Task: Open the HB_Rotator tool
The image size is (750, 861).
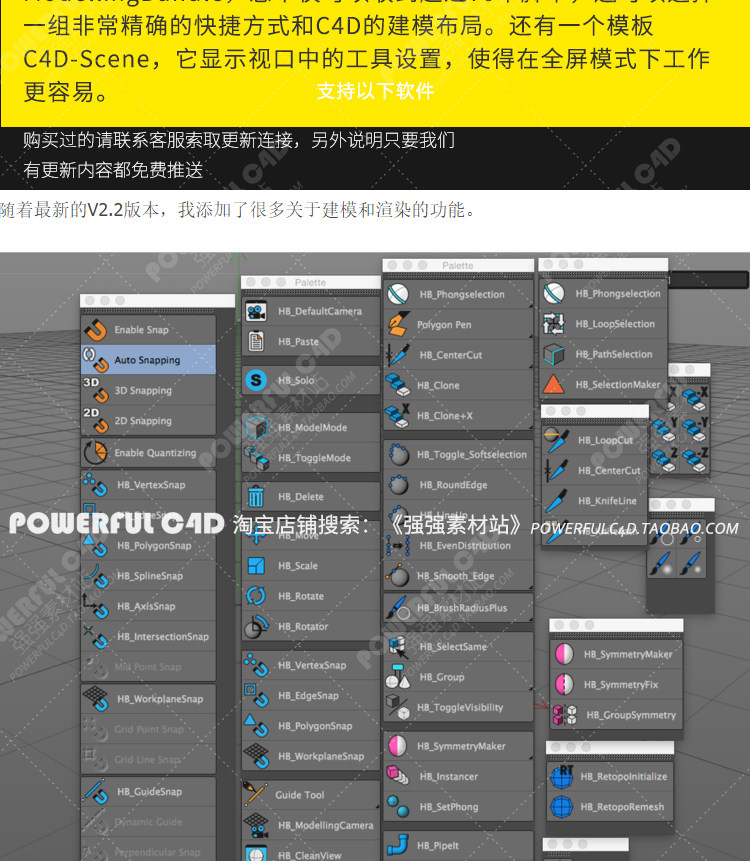Action: coord(311,627)
